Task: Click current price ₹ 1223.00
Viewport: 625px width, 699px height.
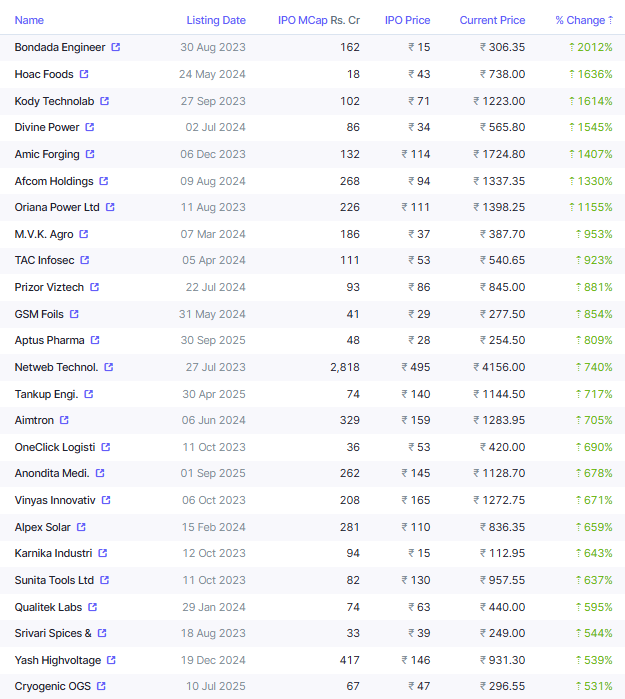Action: pyautogui.click(x=499, y=101)
